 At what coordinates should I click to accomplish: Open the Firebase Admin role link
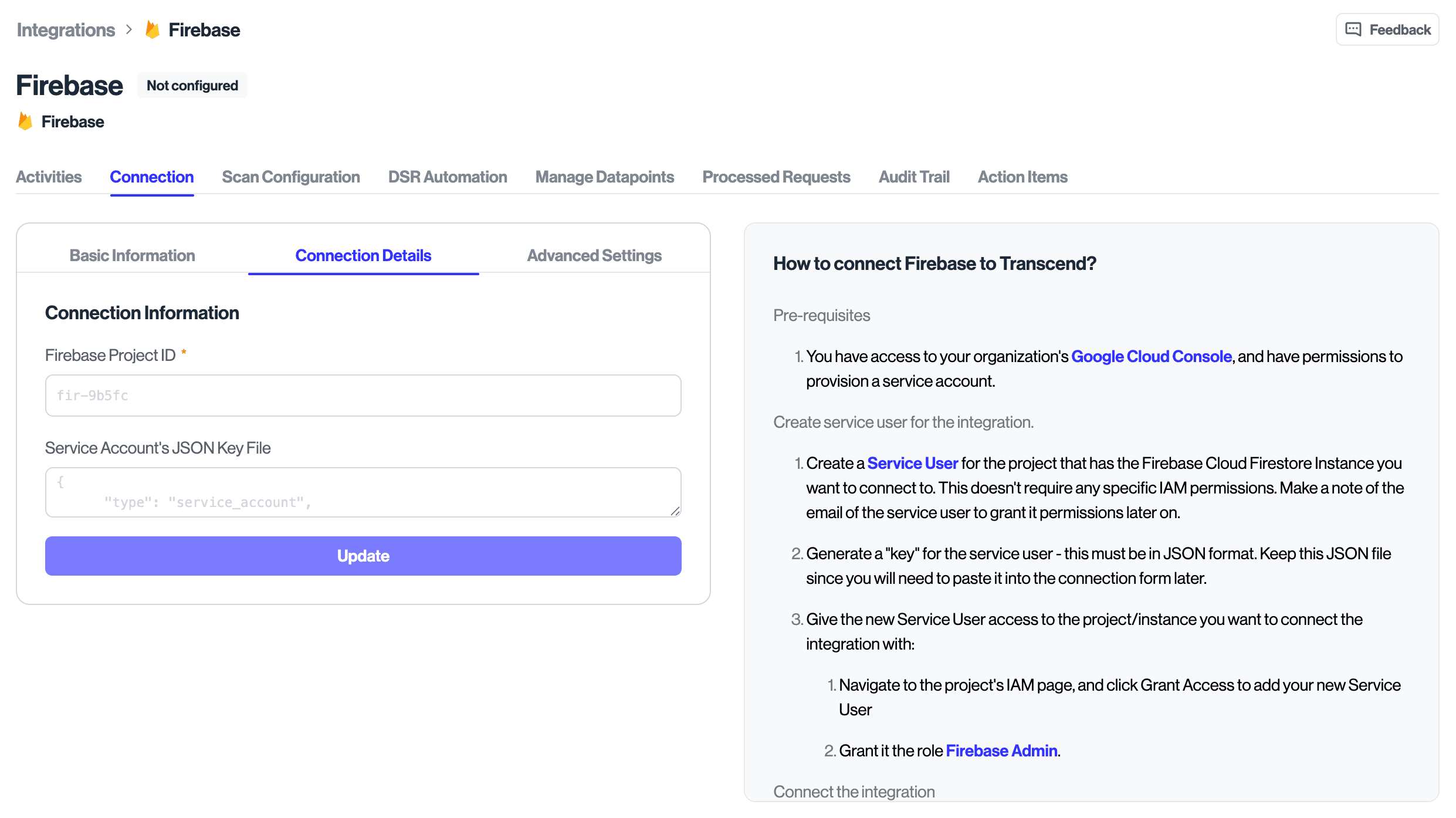click(x=1001, y=751)
